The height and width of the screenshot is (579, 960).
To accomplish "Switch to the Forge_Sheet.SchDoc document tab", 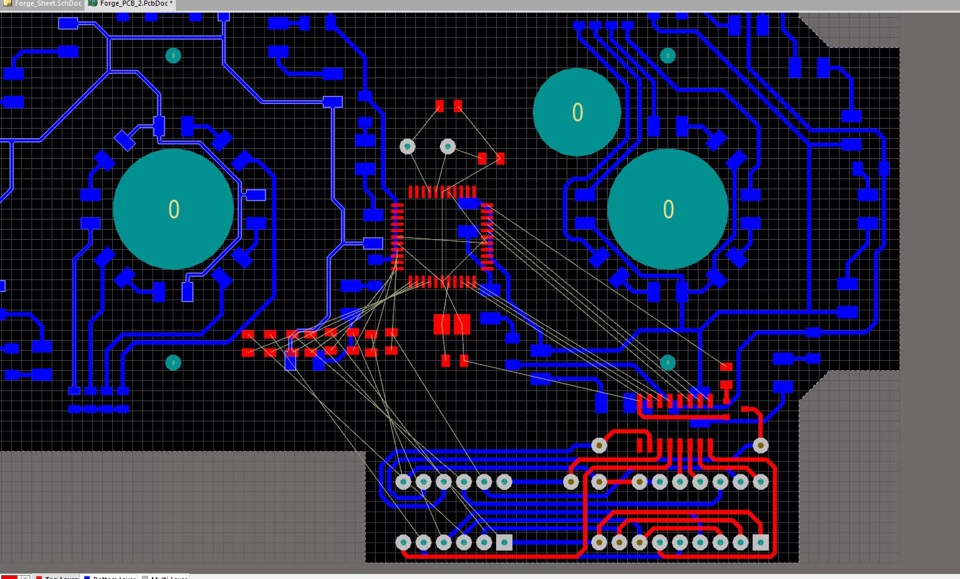I will [42, 4].
